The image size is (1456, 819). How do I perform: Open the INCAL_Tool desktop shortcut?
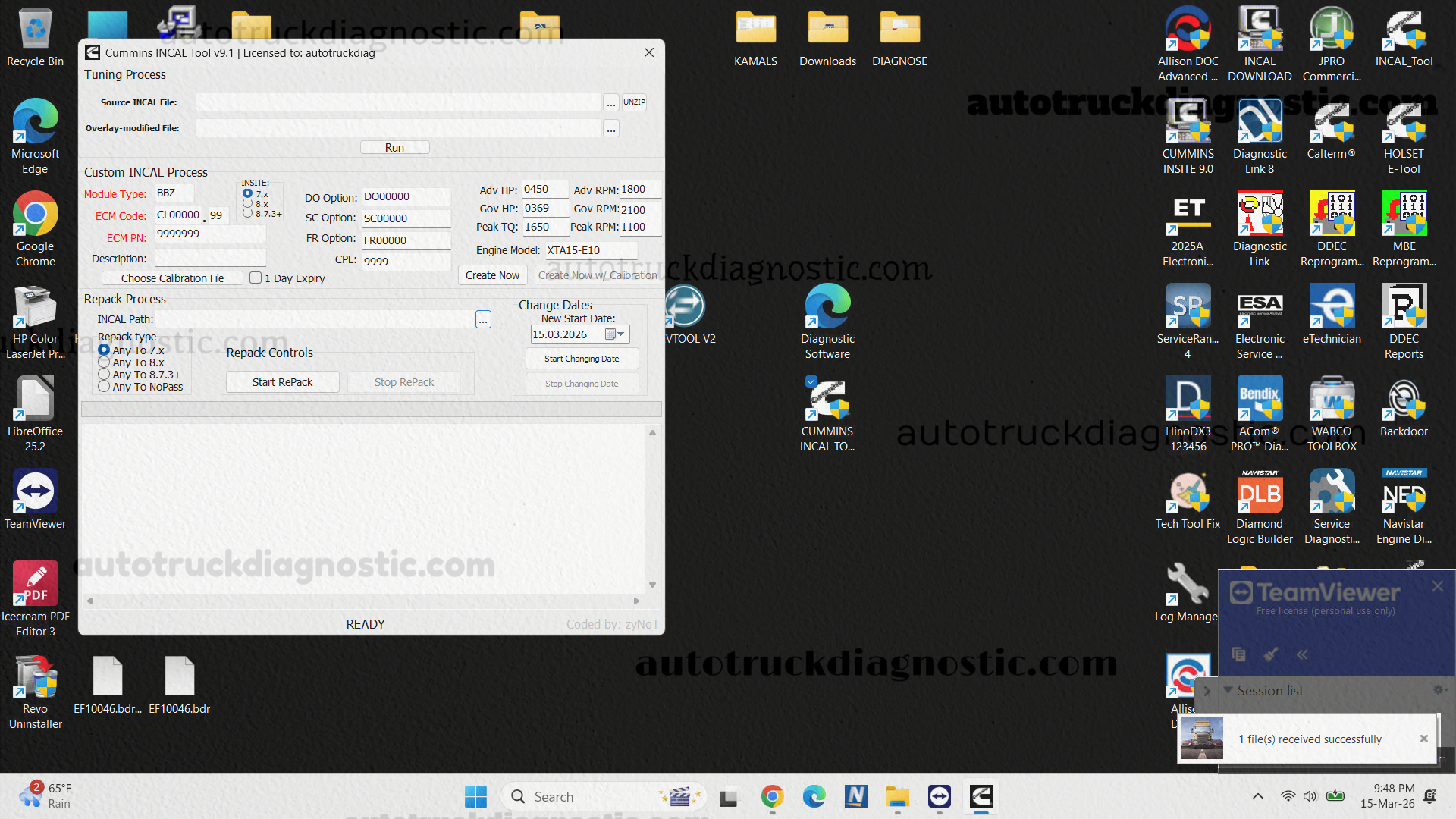coord(1404,37)
